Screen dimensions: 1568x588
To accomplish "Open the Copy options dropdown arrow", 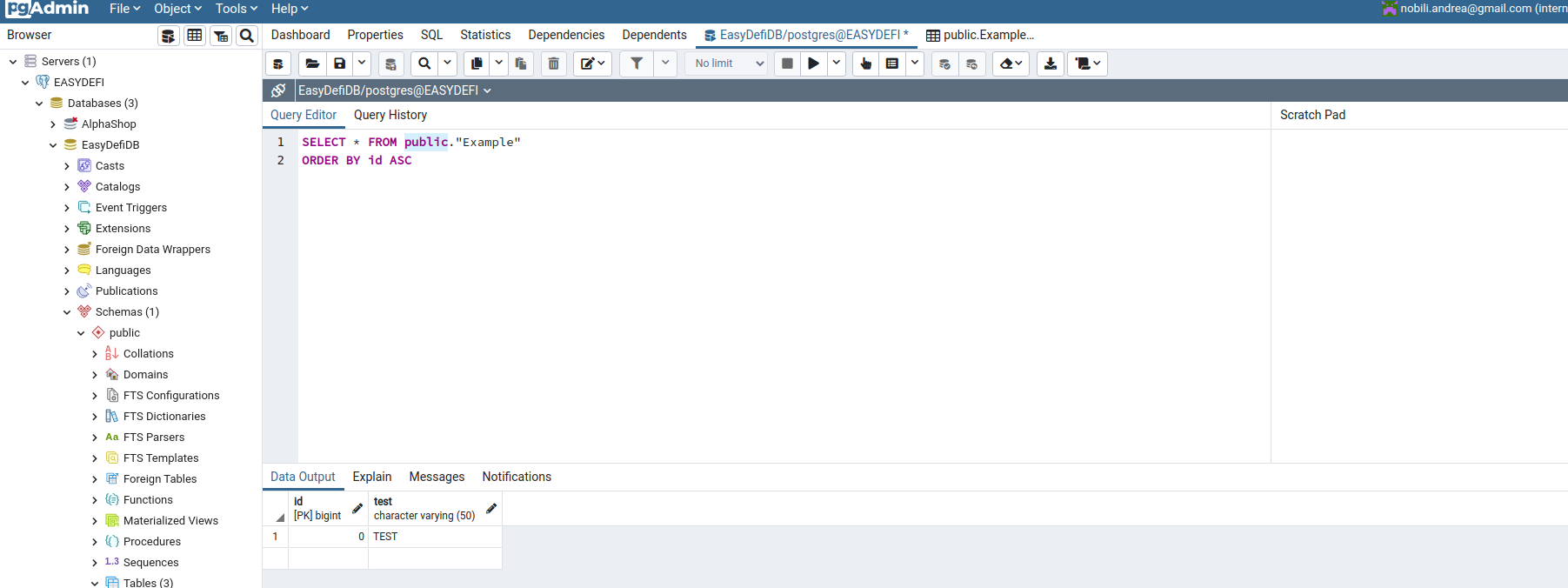I will (499, 63).
